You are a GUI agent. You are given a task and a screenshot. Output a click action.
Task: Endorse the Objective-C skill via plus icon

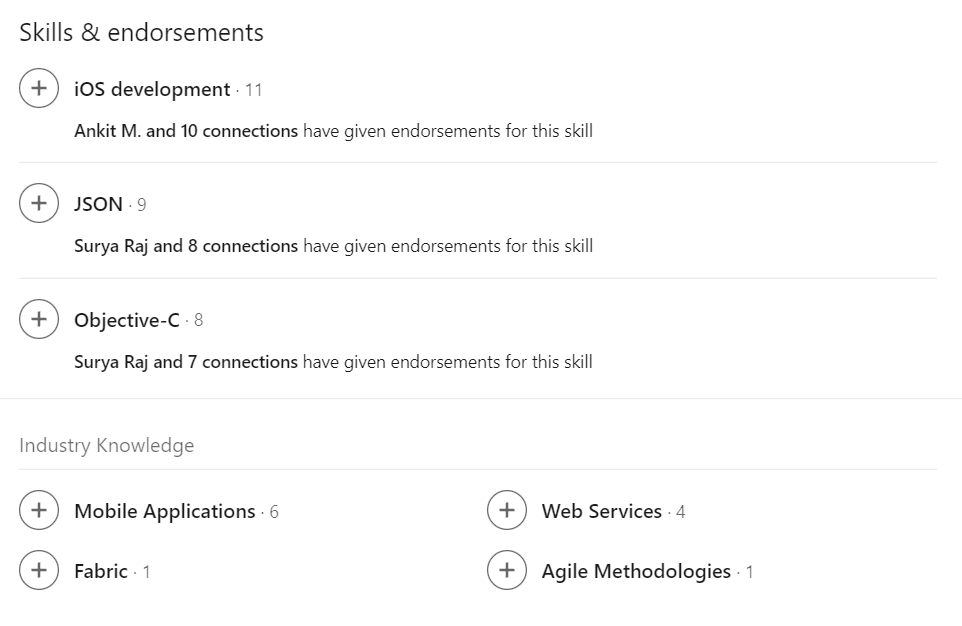pyautogui.click(x=38, y=319)
